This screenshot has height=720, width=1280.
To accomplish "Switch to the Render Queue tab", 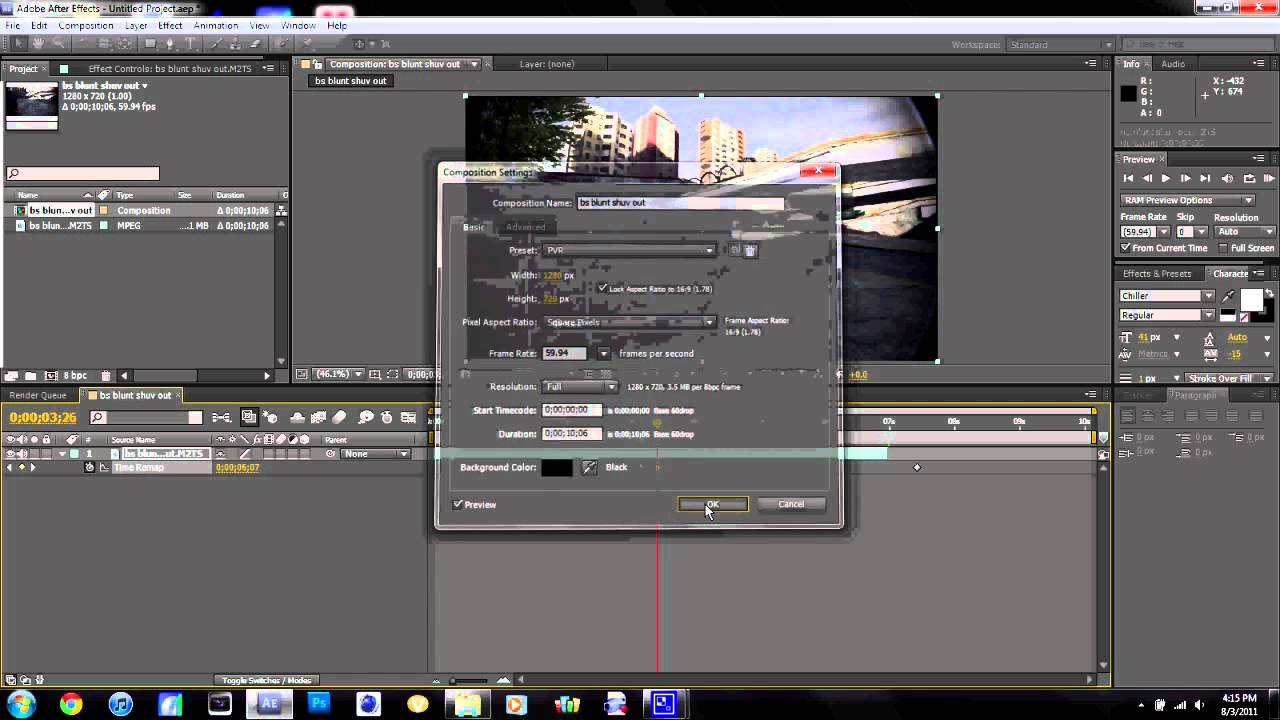I will click(x=38, y=395).
